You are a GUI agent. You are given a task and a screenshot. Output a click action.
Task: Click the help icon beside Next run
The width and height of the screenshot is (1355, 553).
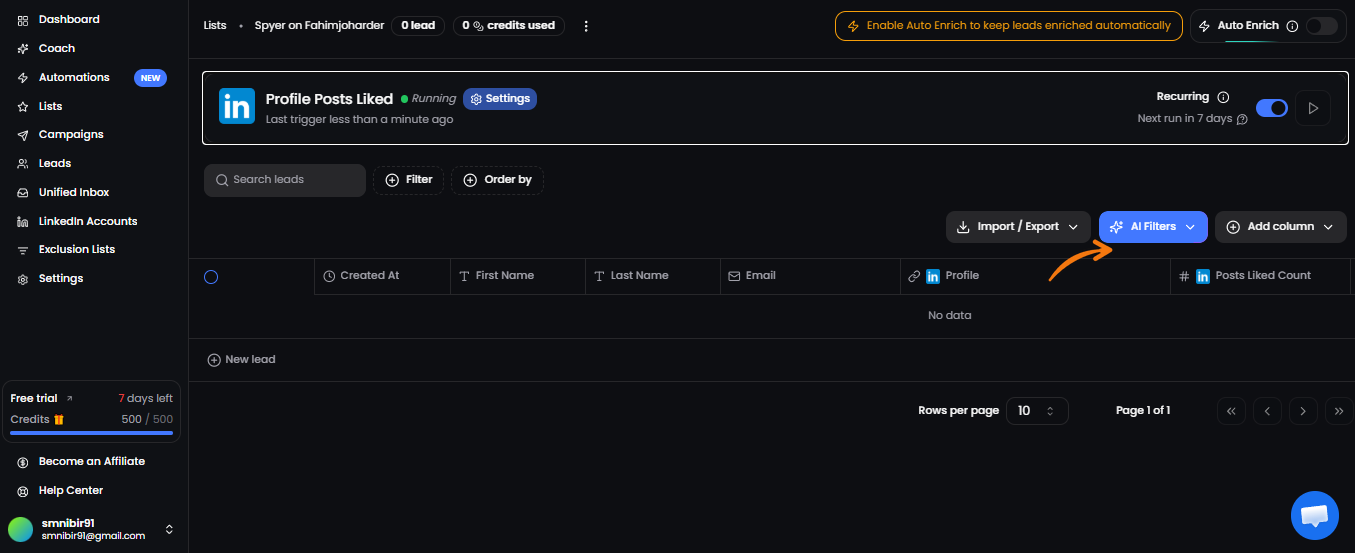coord(1242,119)
